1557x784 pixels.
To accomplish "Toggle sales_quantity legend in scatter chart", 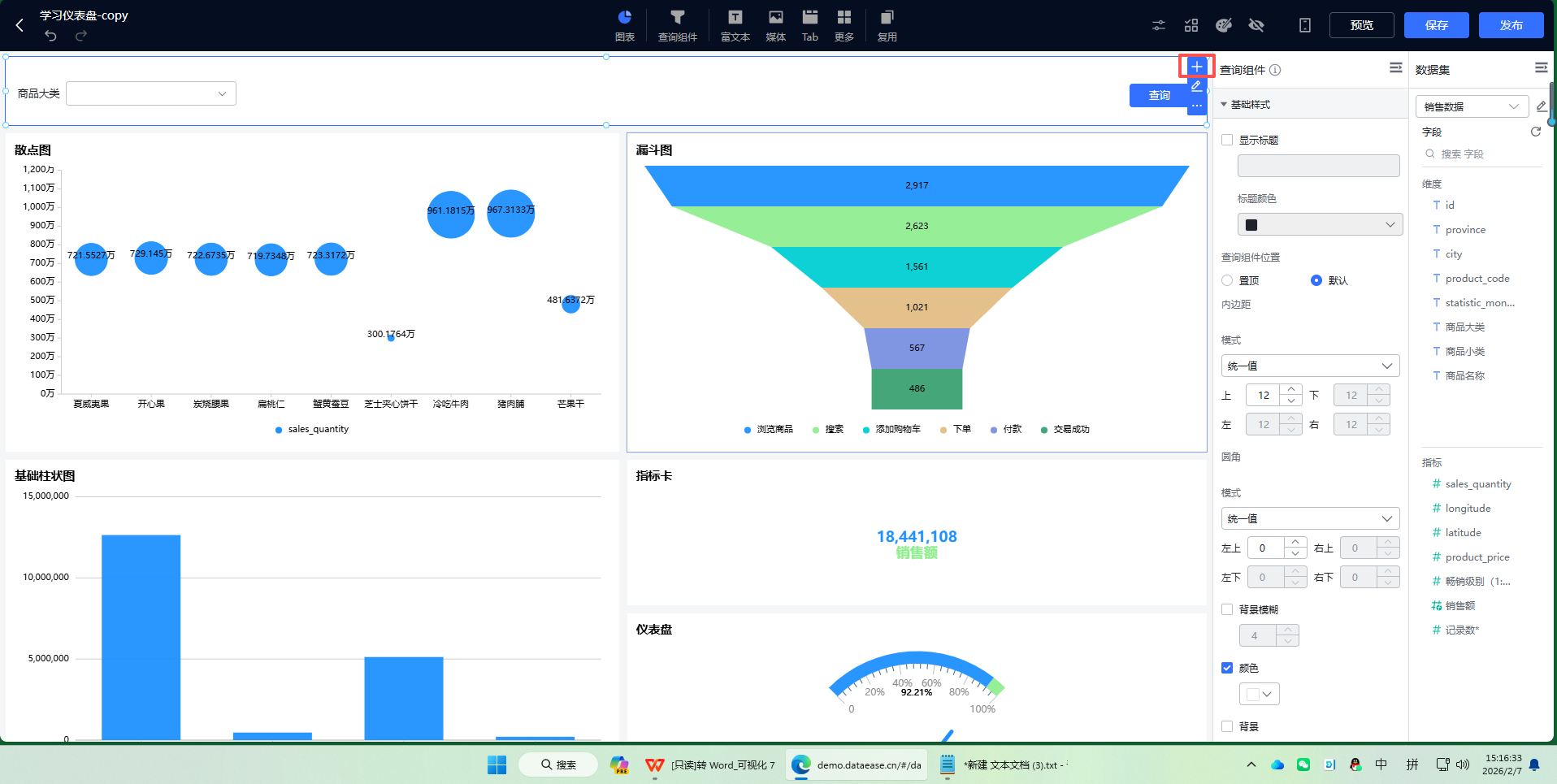I will [312, 429].
